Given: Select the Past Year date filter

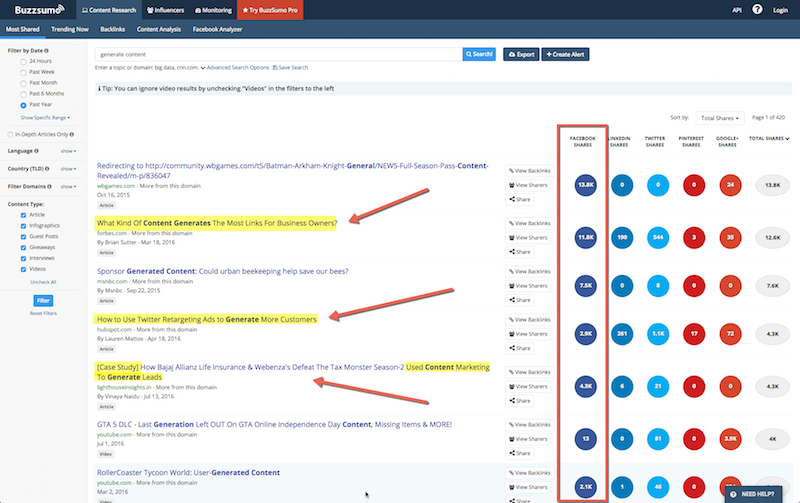Looking at the screenshot, I should pos(23,105).
